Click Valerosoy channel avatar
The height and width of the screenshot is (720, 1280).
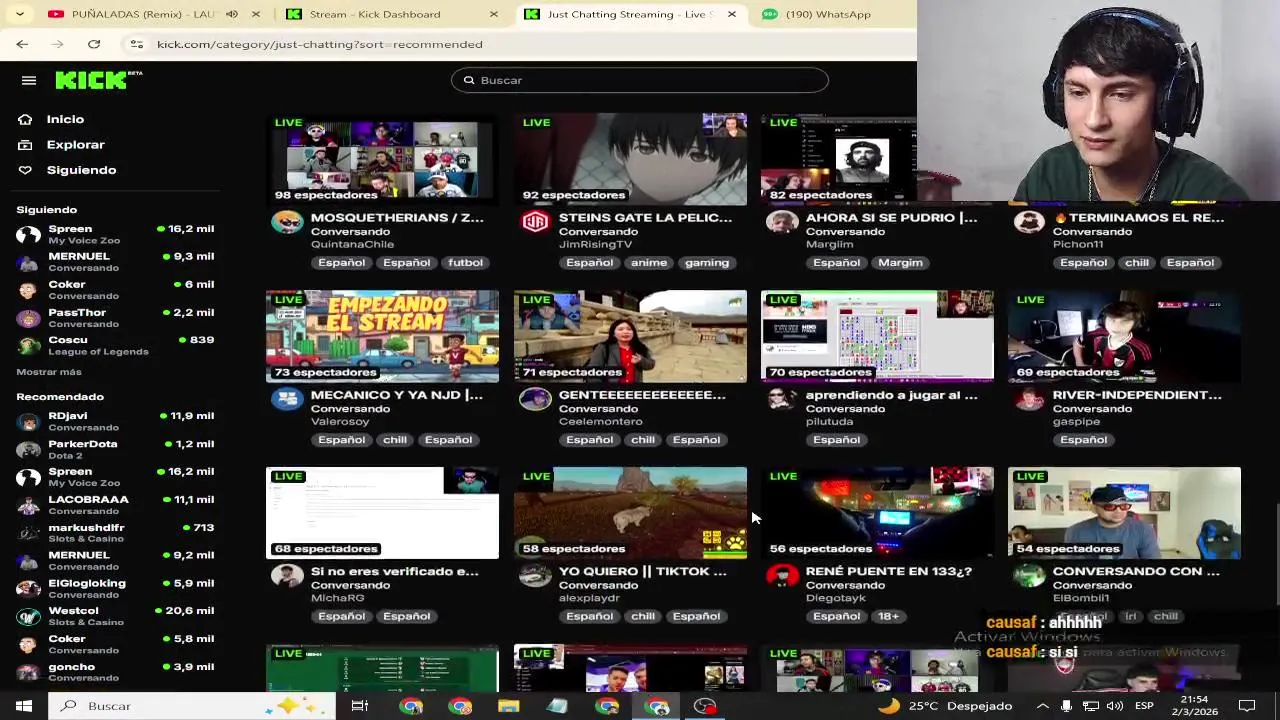[x=287, y=399]
